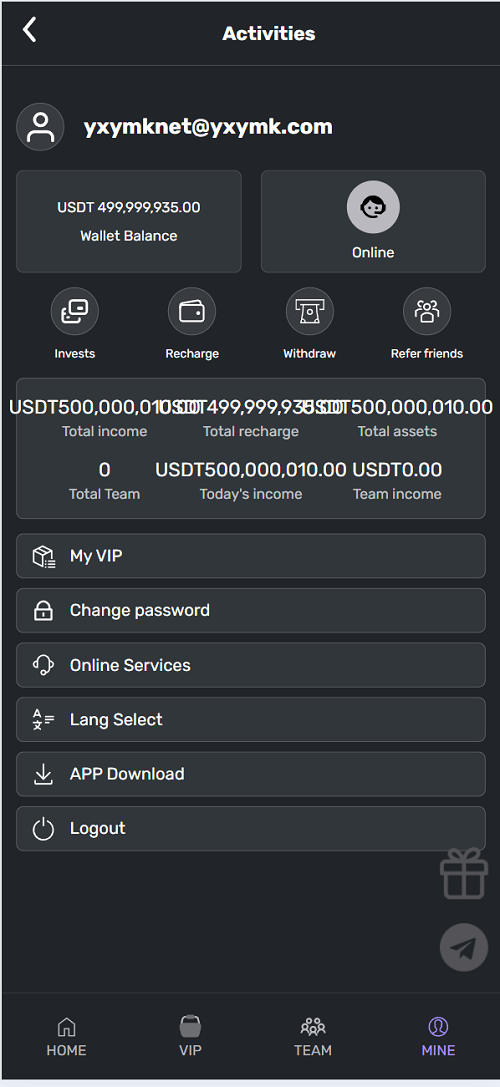Switch to the VIP tab
This screenshot has width=500, height=1087.
[x=190, y=1037]
